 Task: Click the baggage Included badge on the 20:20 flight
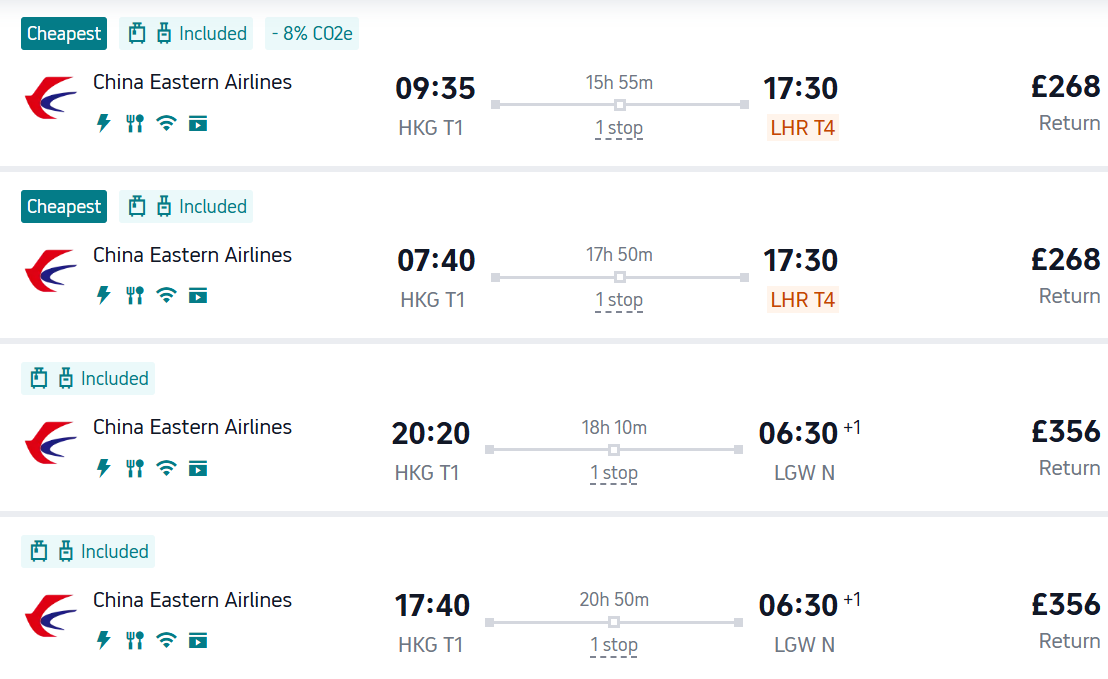[88, 379]
